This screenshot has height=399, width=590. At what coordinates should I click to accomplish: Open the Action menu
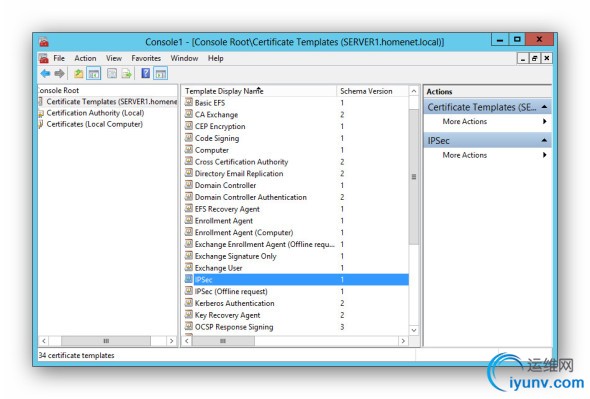pos(85,58)
